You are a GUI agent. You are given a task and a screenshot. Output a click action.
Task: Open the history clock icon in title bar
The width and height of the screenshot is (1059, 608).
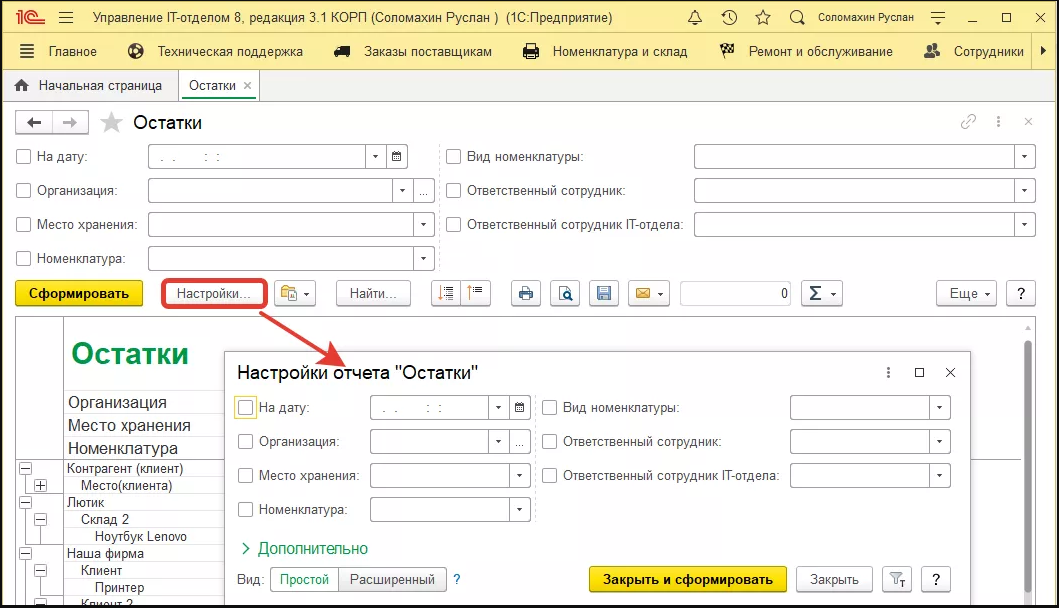(729, 18)
